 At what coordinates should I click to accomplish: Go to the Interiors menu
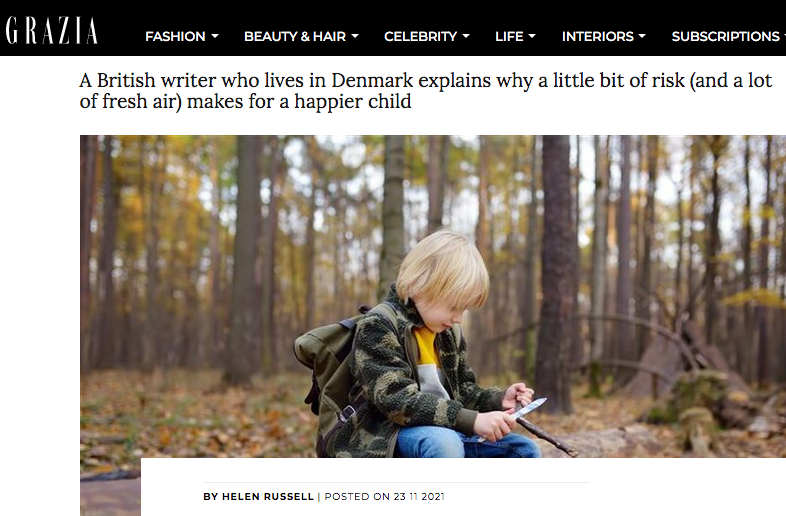597,36
